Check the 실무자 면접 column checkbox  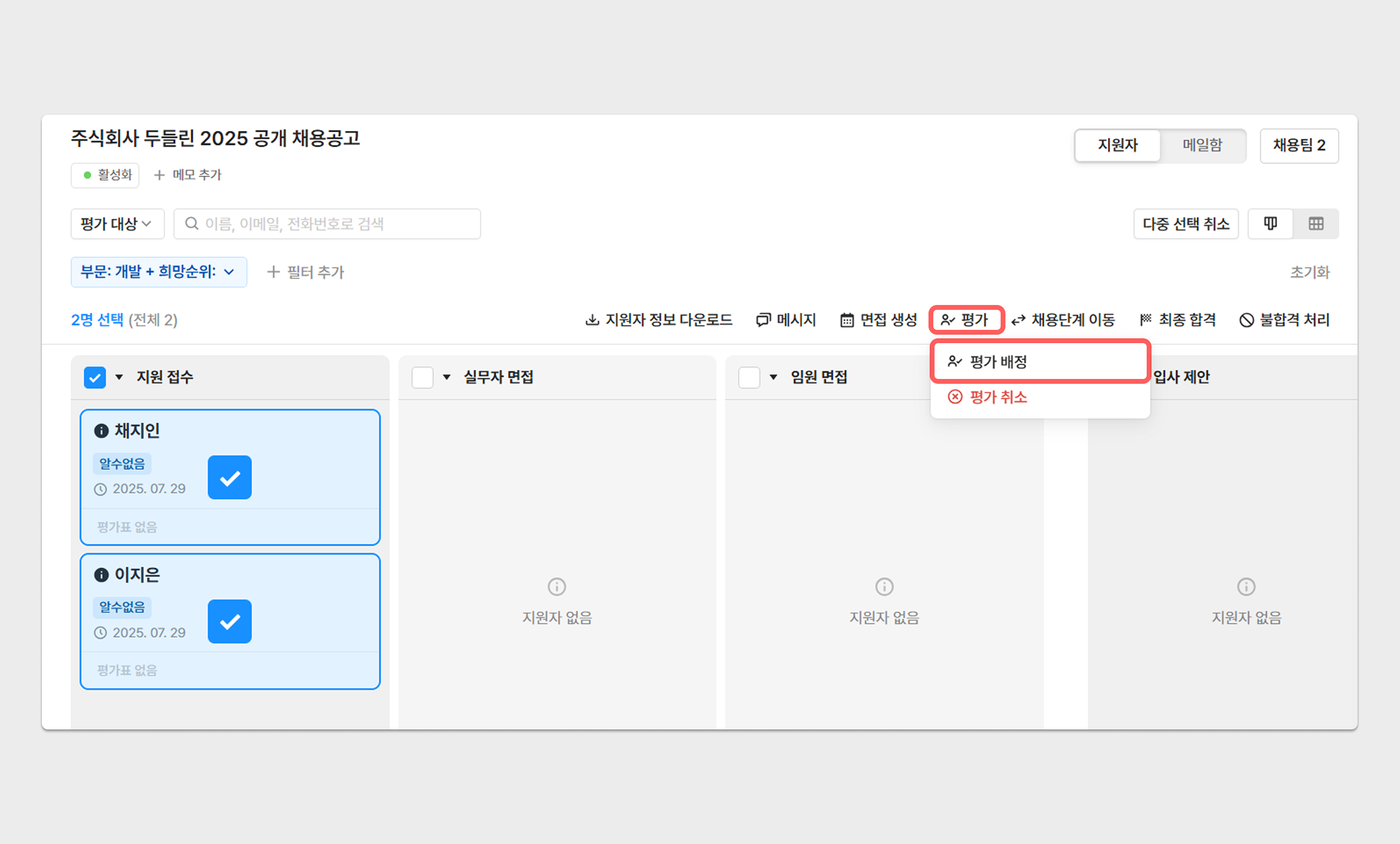(x=422, y=377)
